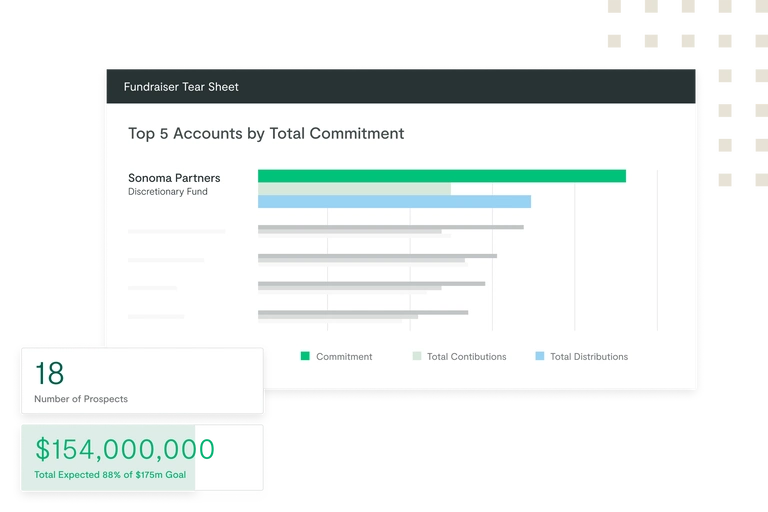The width and height of the screenshot is (768, 512).
Task: Open the 18 Number of Prospects card
Action: 141,381
